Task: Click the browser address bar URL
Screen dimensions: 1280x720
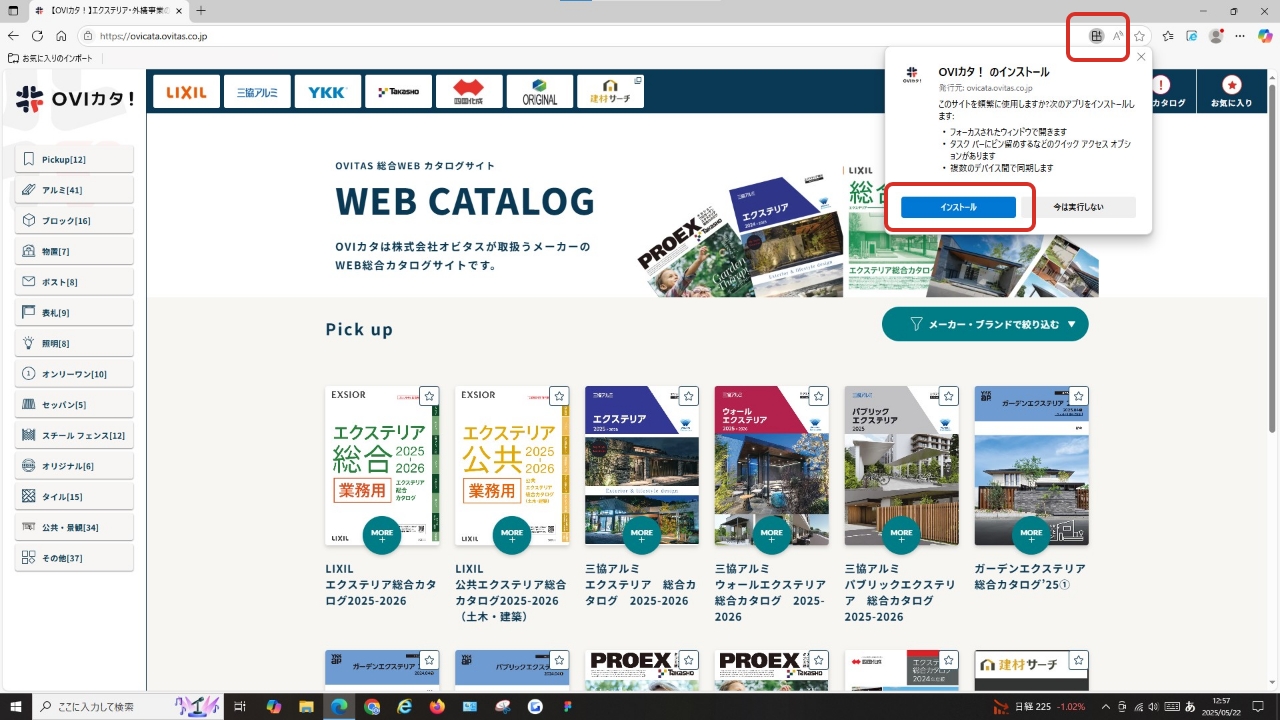Action: (154, 36)
